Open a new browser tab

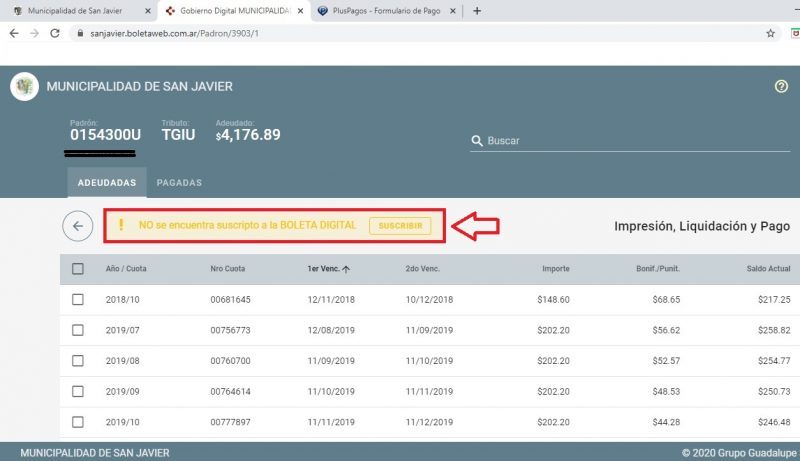477,11
